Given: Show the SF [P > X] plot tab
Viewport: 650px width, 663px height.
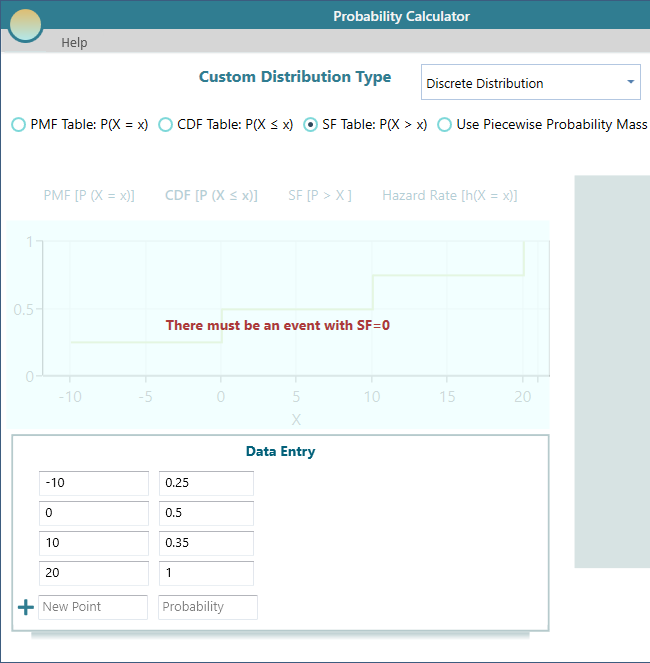Looking at the screenshot, I should click(x=319, y=195).
